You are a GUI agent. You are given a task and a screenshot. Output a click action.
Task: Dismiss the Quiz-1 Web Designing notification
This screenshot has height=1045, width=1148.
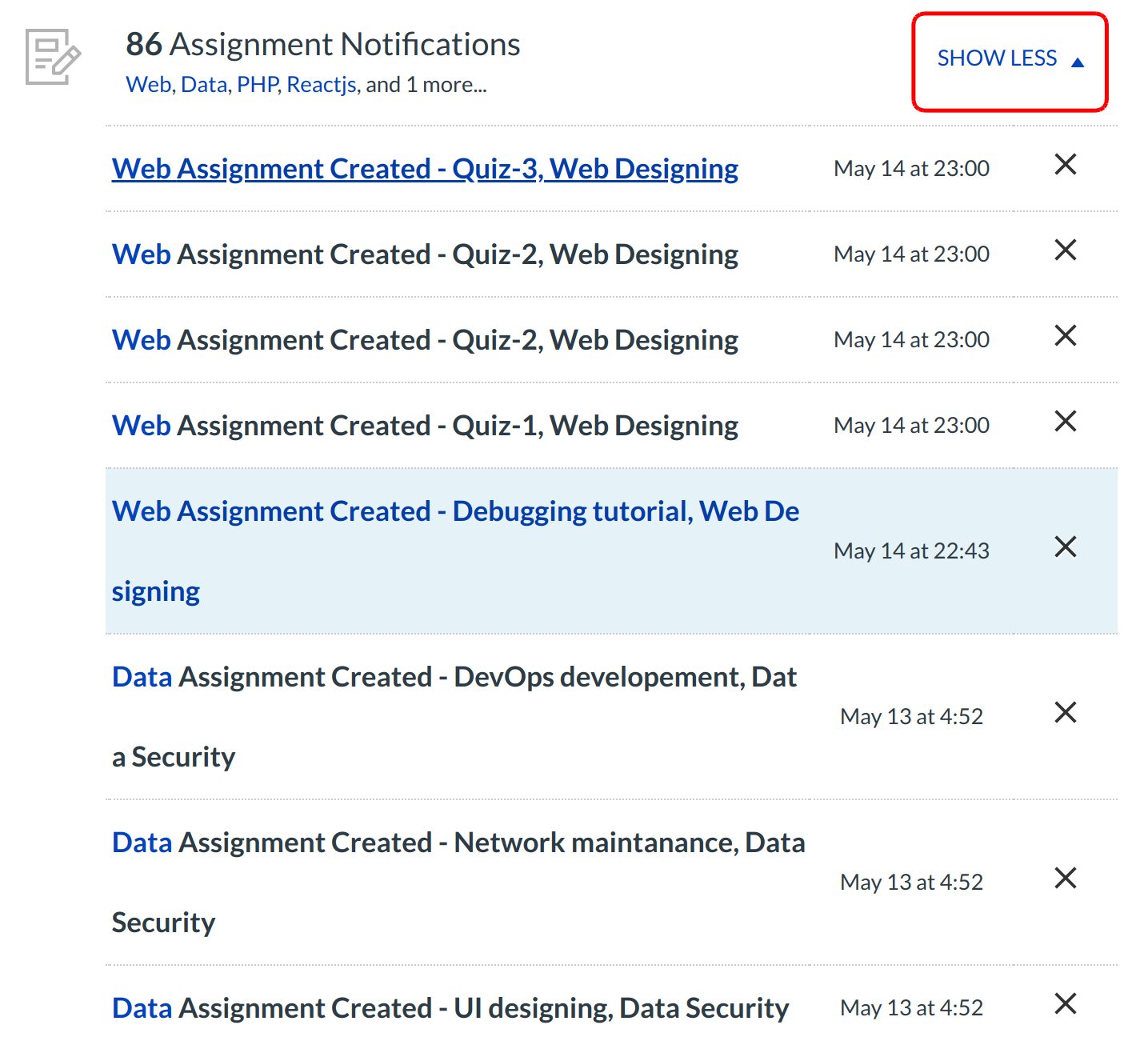pos(1065,422)
